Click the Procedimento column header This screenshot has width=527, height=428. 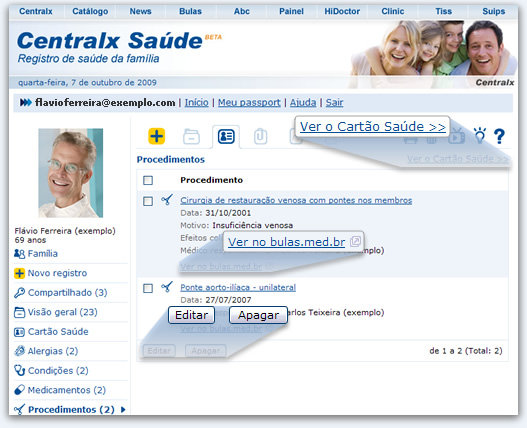[211, 180]
